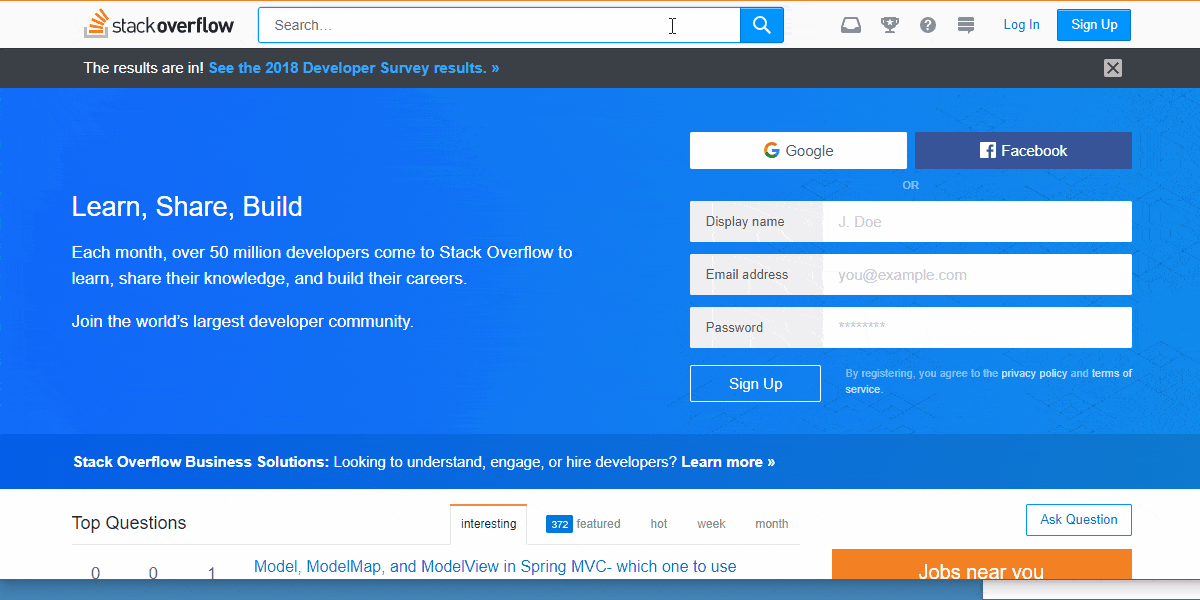Open the achievements trophy icon

[x=890, y=25]
